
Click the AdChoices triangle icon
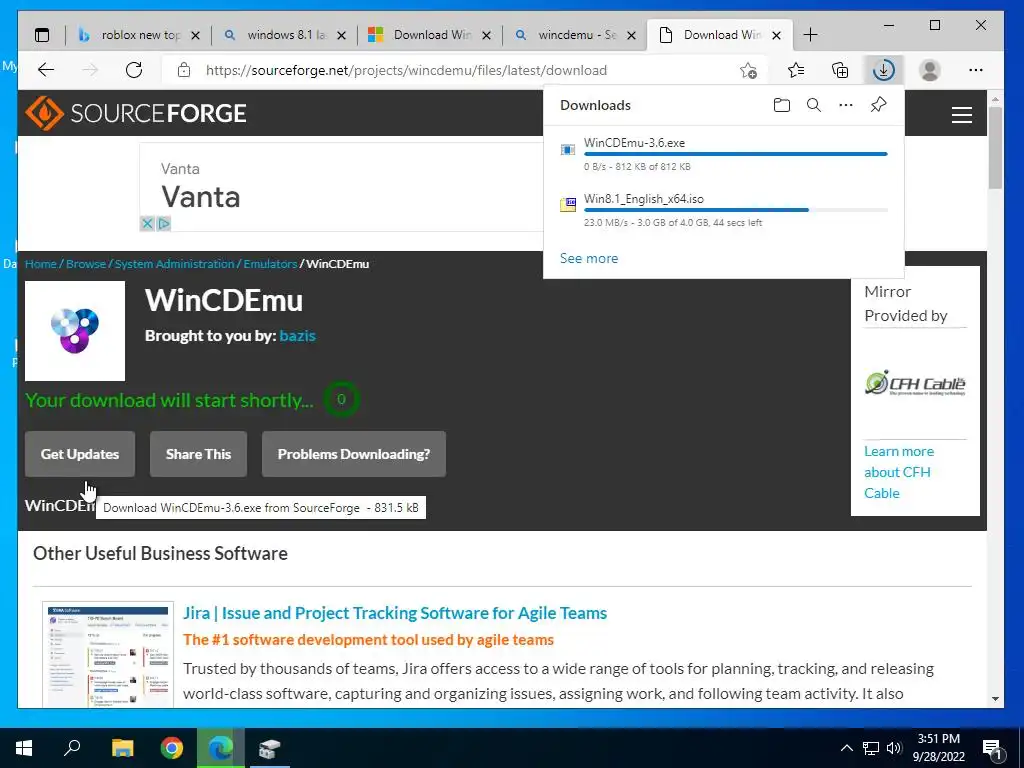point(163,224)
